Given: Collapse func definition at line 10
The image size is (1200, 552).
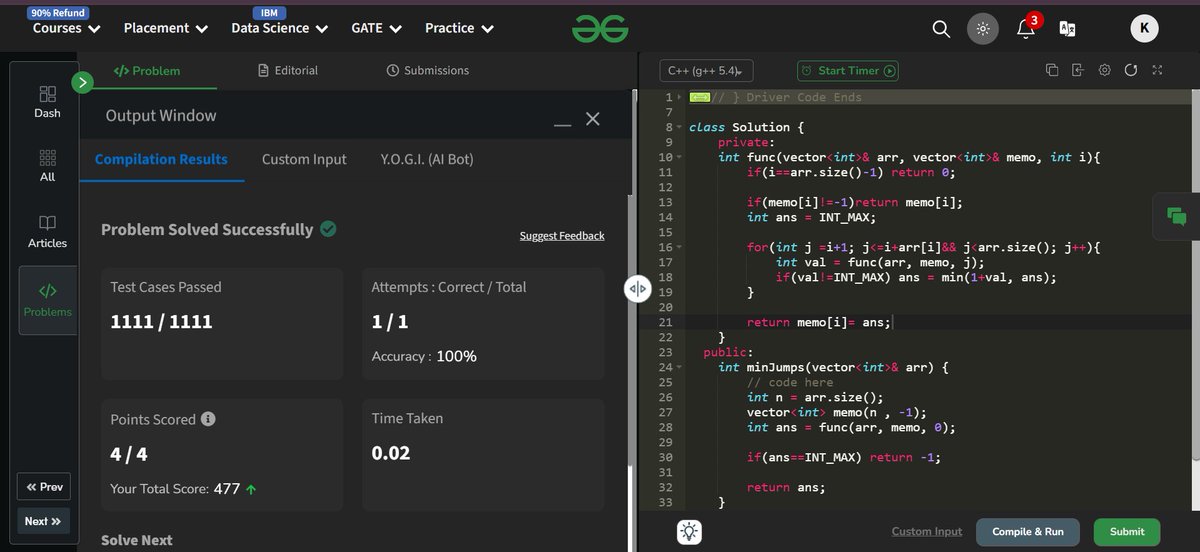Looking at the screenshot, I should [679, 158].
